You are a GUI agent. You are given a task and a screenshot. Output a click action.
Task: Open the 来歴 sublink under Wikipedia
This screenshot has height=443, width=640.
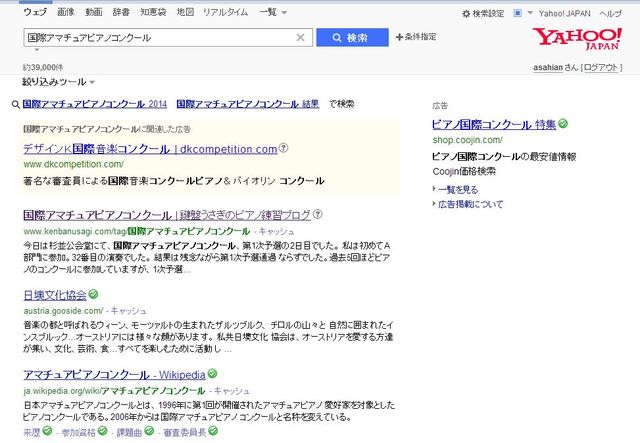point(32,432)
